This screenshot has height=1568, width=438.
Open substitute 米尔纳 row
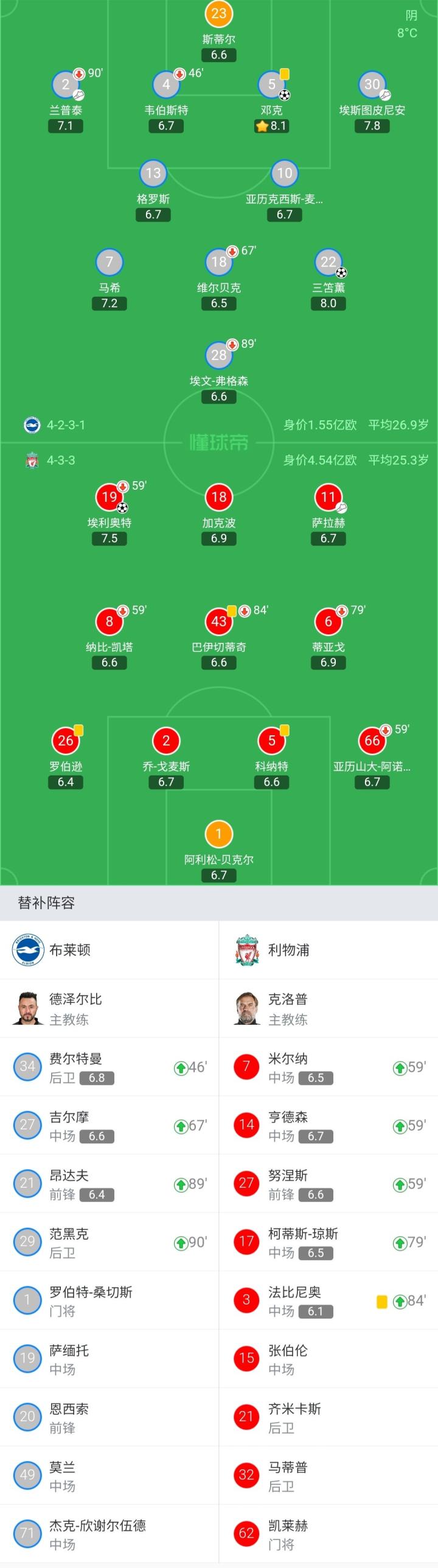click(x=328, y=1067)
